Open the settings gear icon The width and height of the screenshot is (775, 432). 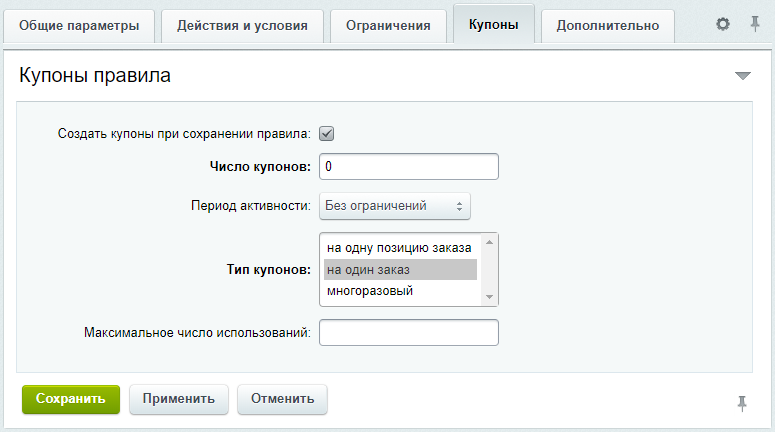coord(723,24)
